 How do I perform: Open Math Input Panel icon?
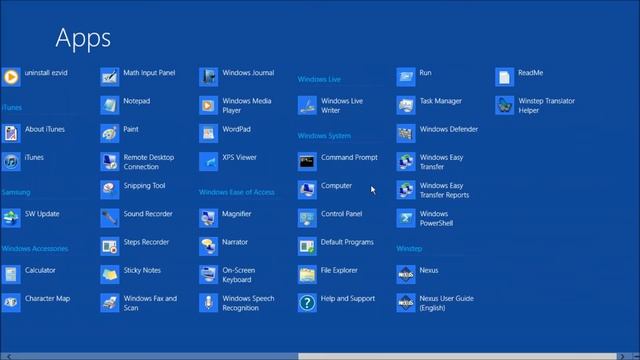[110, 77]
